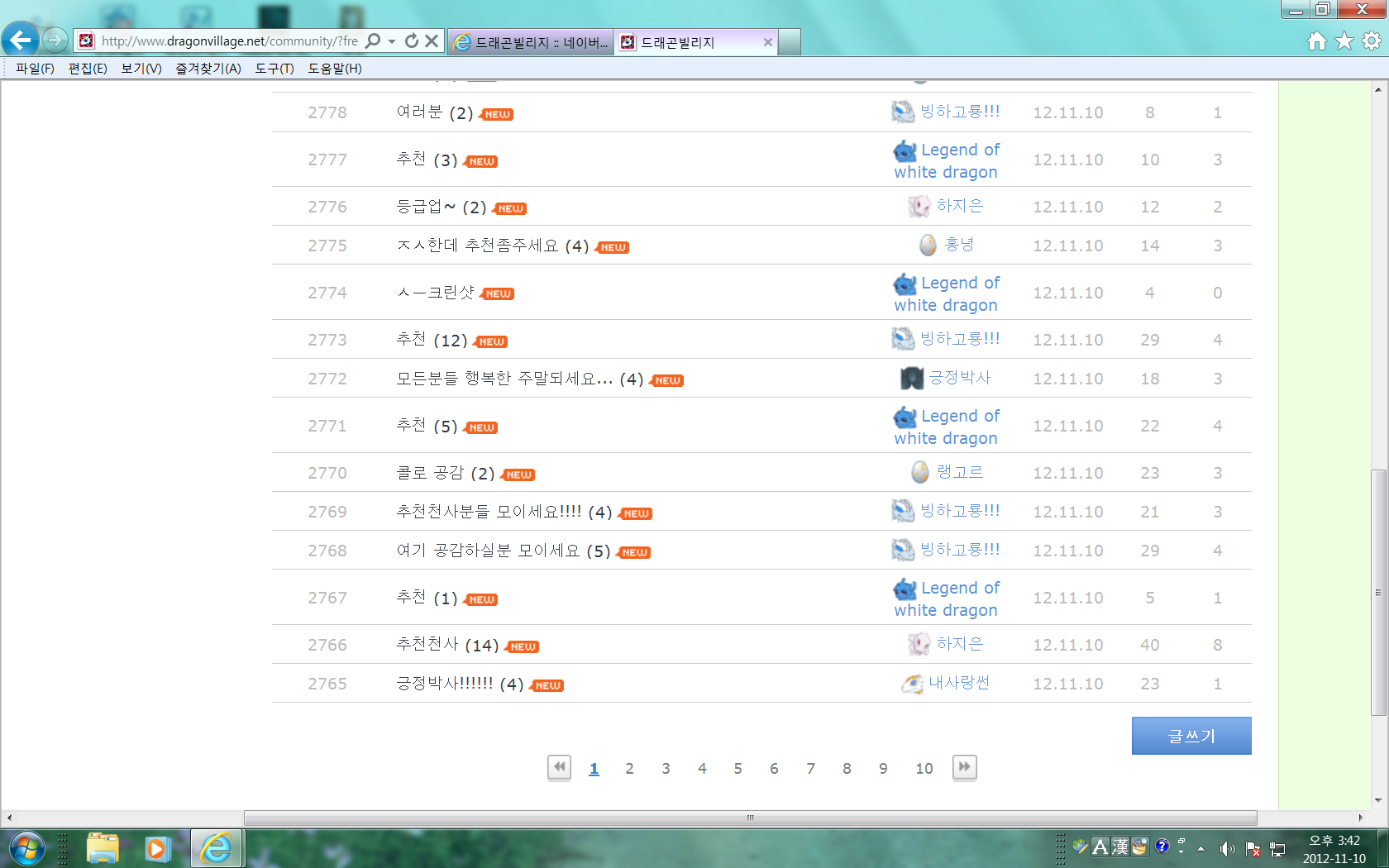Show hidden system tray icons
This screenshot has height=868, width=1389.
point(1200,849)
